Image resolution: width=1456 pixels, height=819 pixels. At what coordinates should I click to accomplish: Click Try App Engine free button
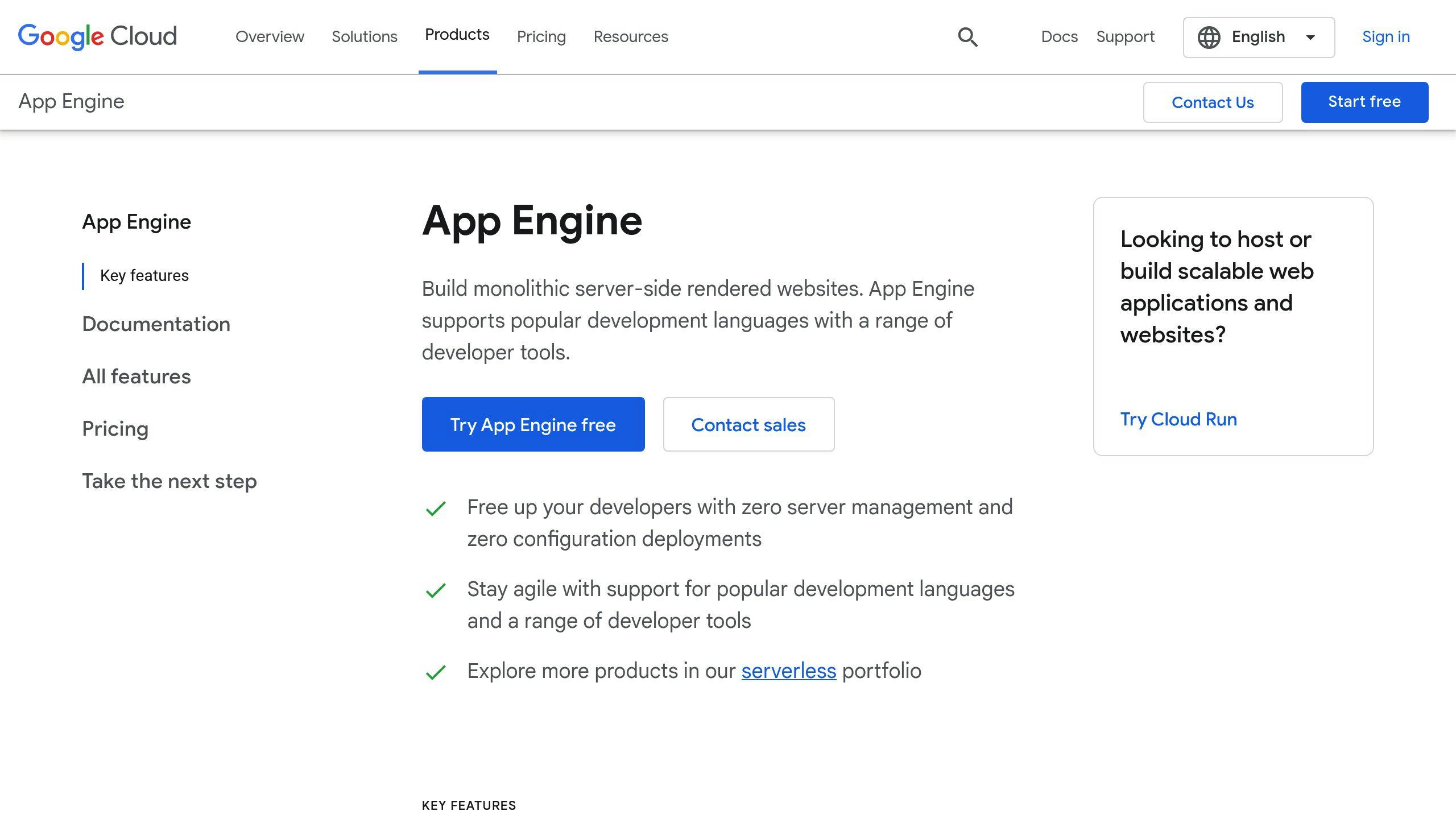point(533,424)
